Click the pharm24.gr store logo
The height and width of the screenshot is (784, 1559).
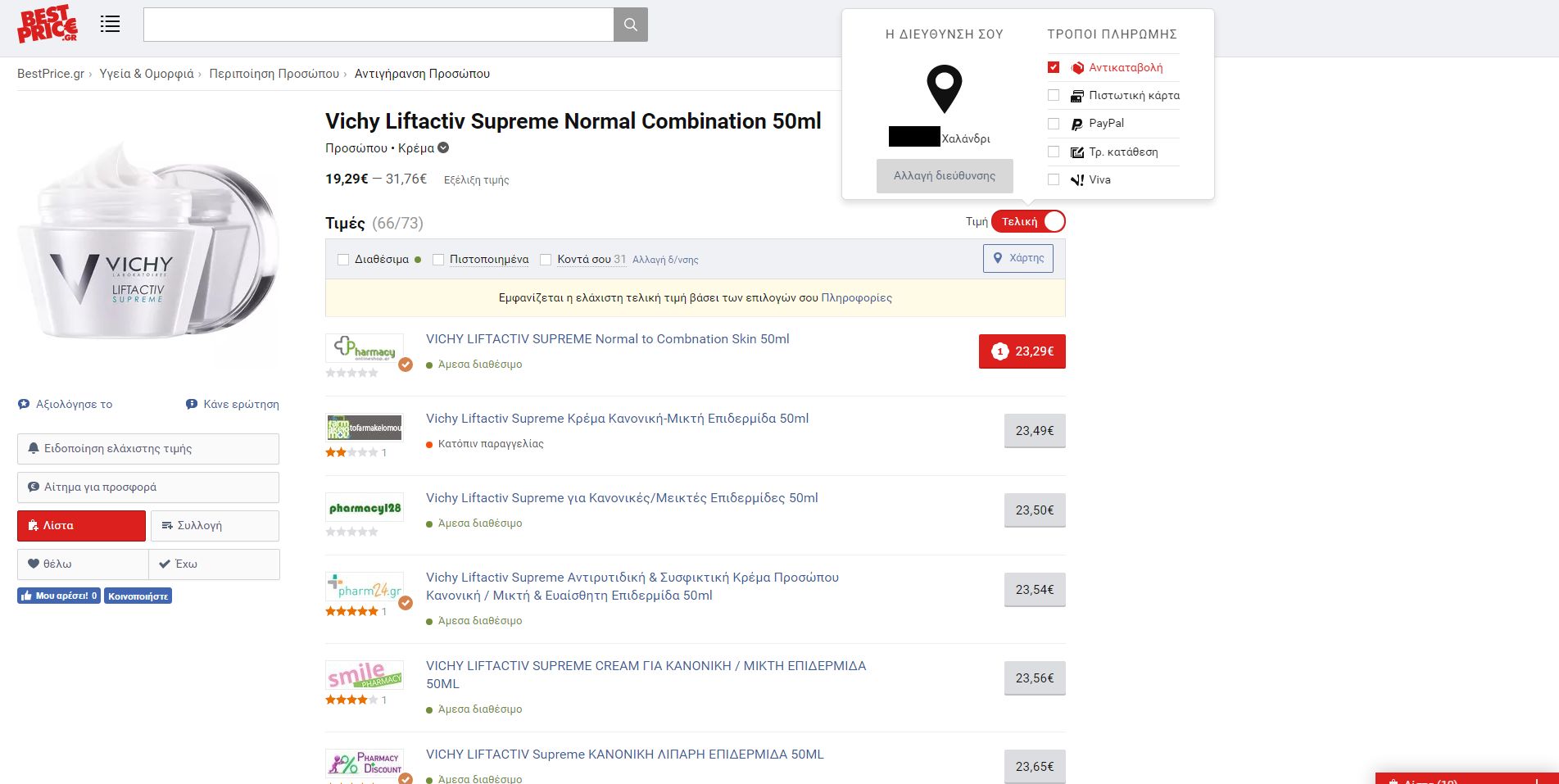tap(365, 587)
